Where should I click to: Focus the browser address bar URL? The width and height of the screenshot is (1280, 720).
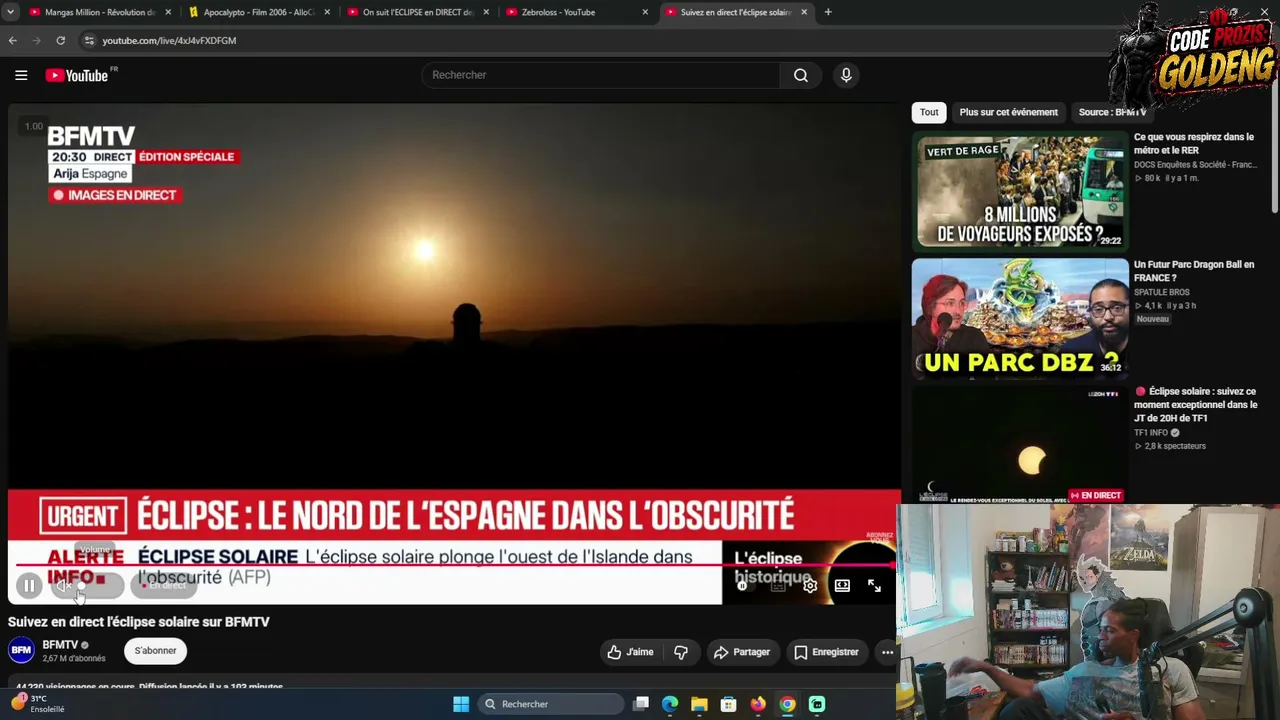tap(169, 40)
